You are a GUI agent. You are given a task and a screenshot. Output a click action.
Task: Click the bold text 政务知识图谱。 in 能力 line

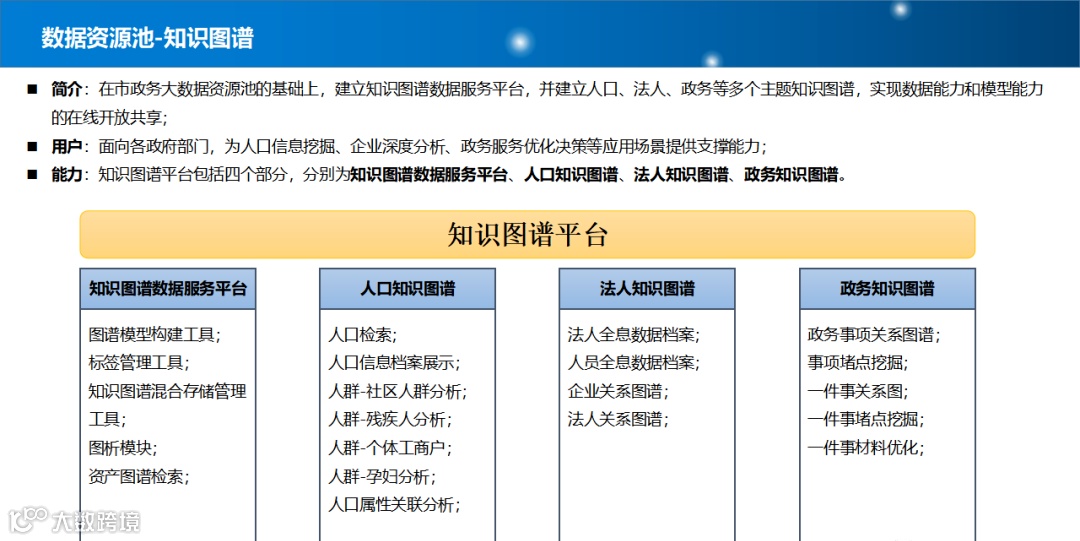[x=796, y=175]
